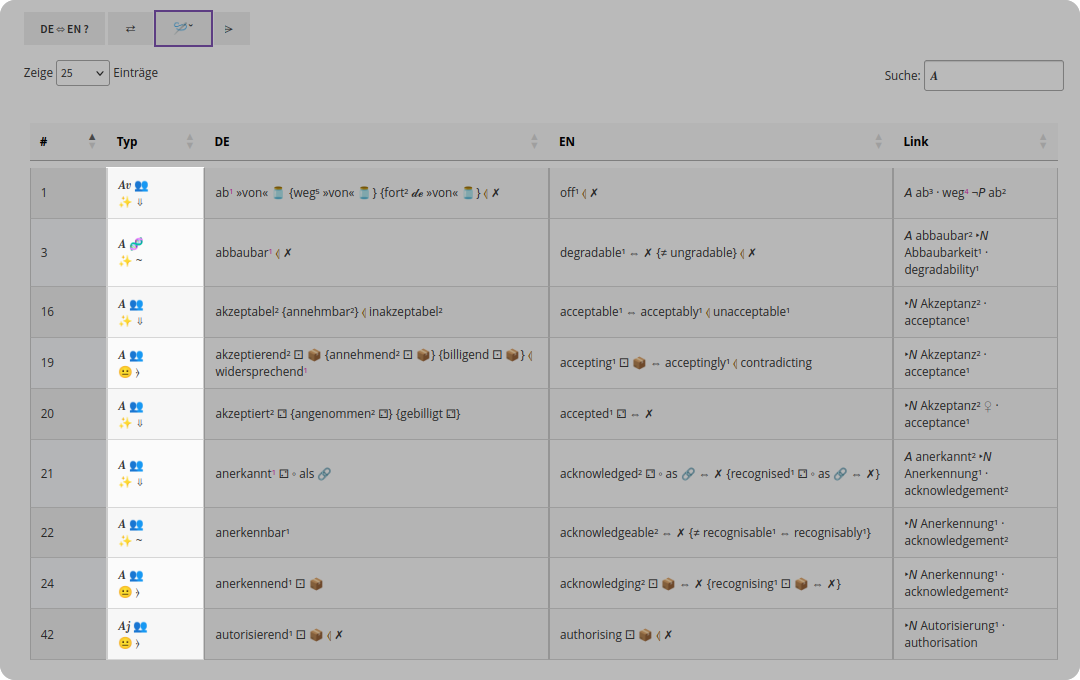Click the neutral face emoji in row 19
This screenshot has width=1080, height=680.
point(125,372)
